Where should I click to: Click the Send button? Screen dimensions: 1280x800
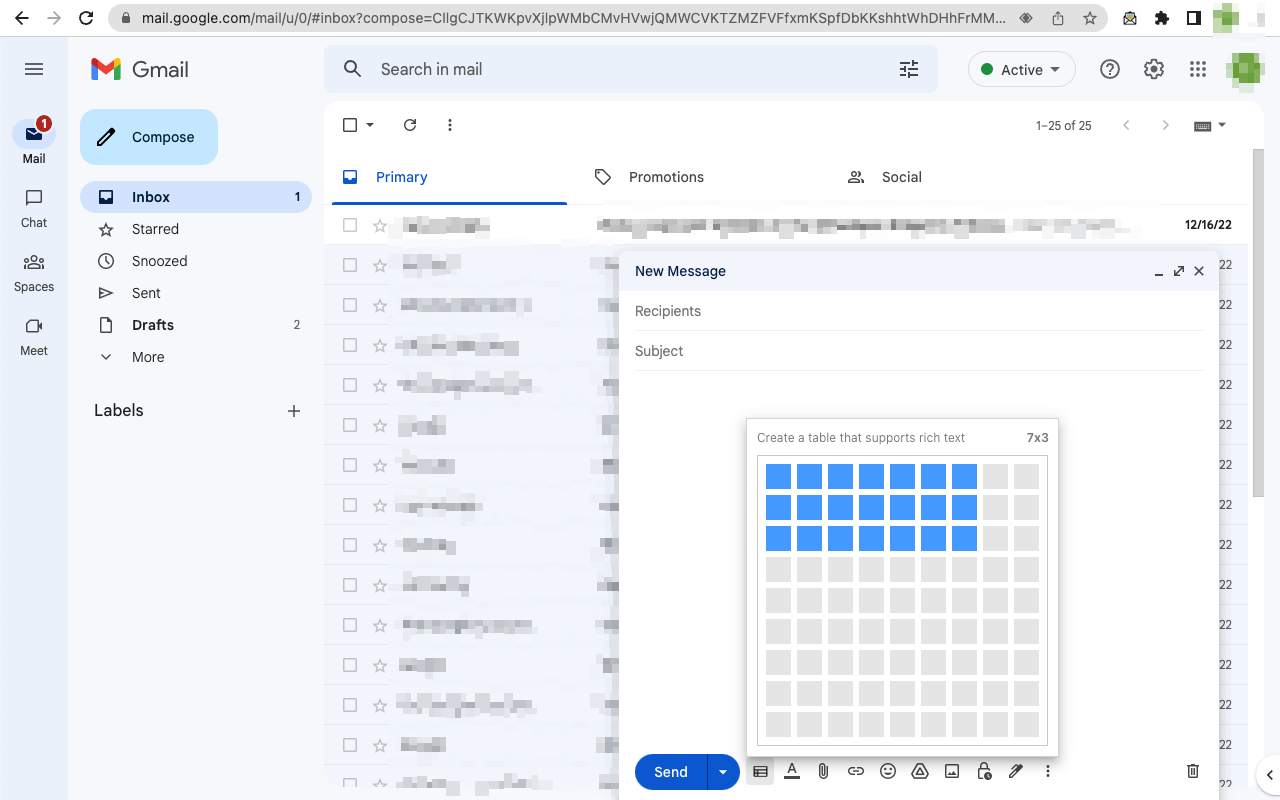[x=670, y=771]
